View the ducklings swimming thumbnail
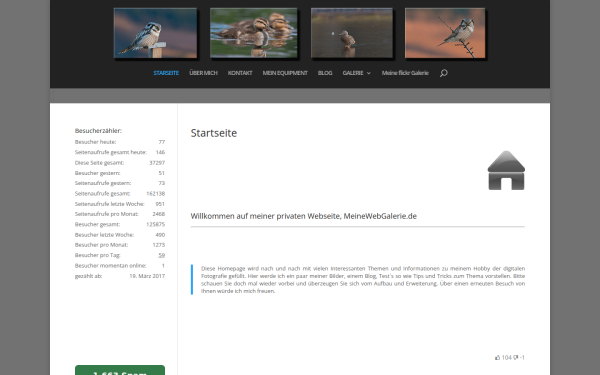 click(253, 33)
